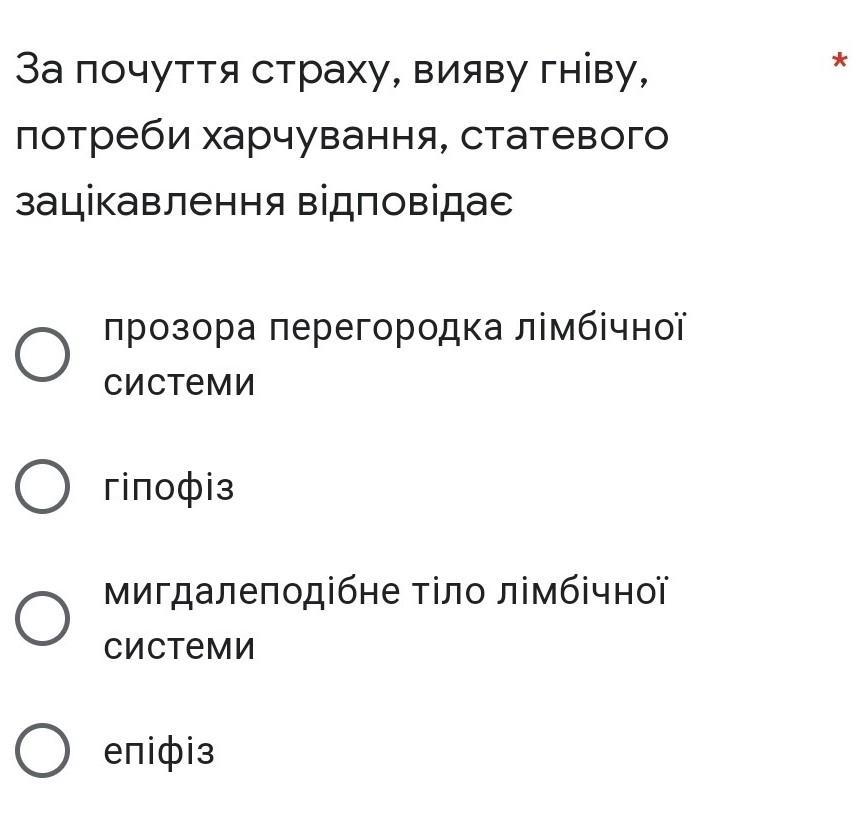Click the label прозора перегородка лімбічної

(394, 329)
